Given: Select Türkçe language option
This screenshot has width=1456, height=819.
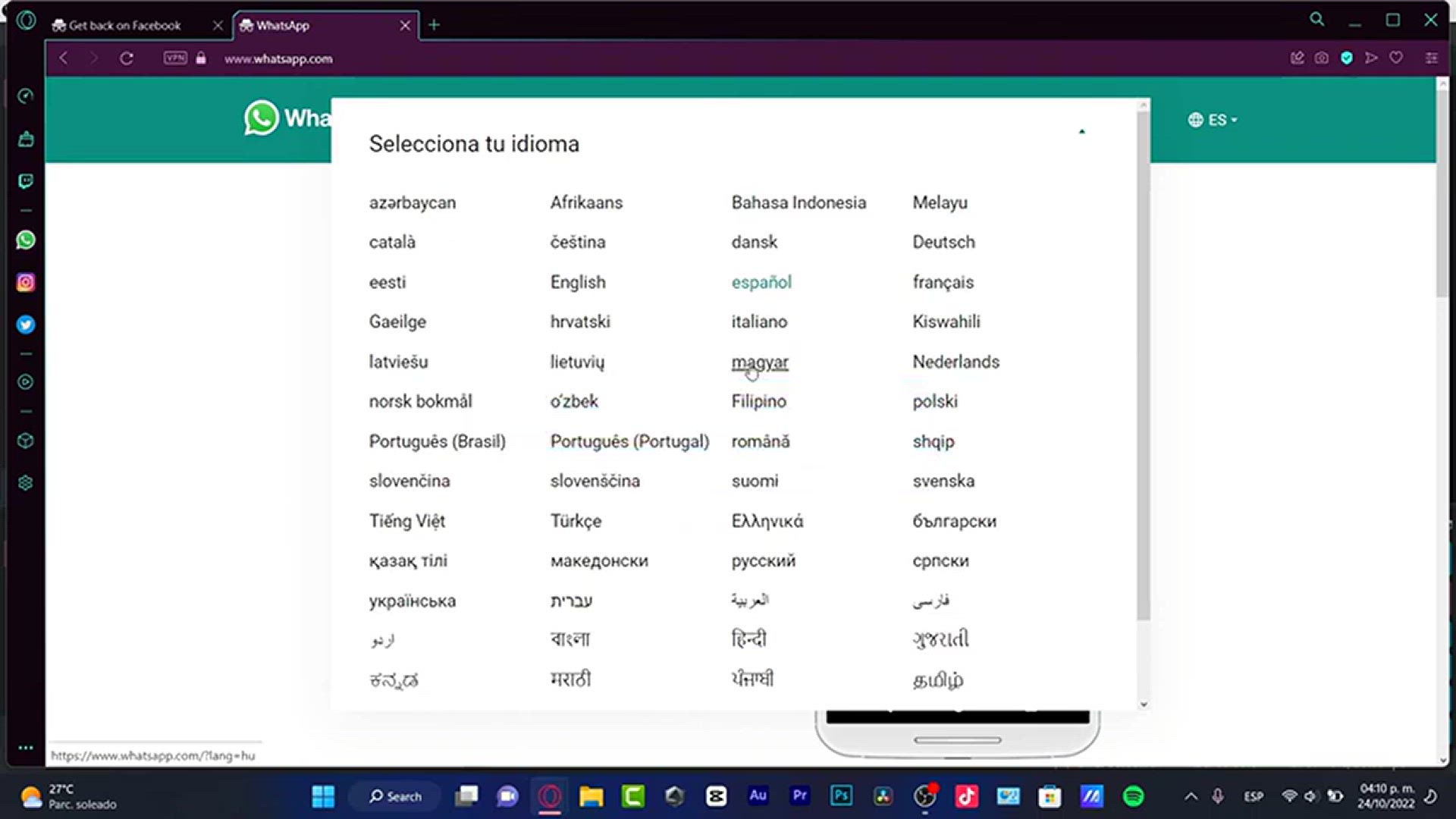Looking at the screenshot, I should pyautogui.click(x=576, y=521).
